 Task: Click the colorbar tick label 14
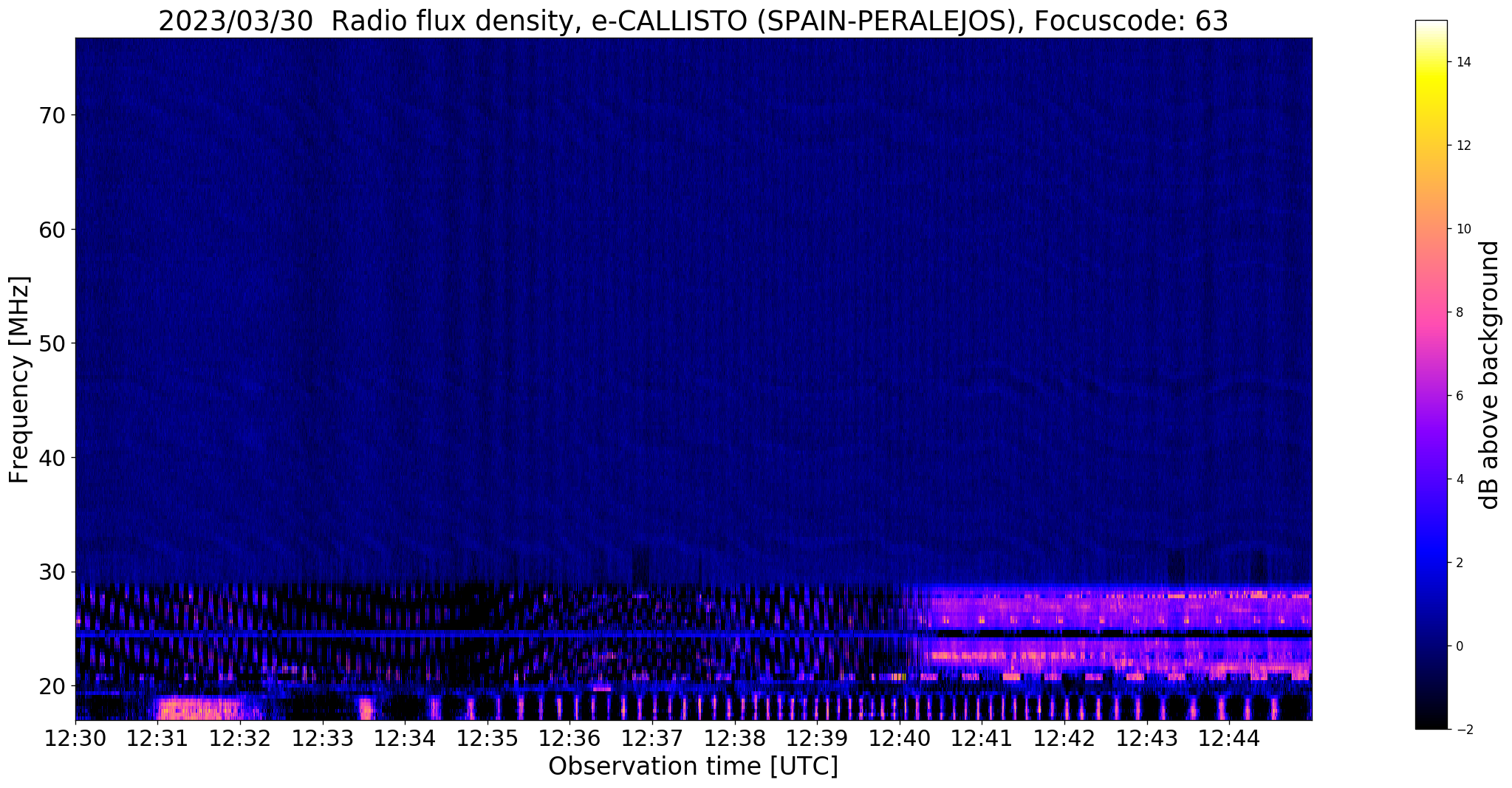click(x=1463, y=62)
